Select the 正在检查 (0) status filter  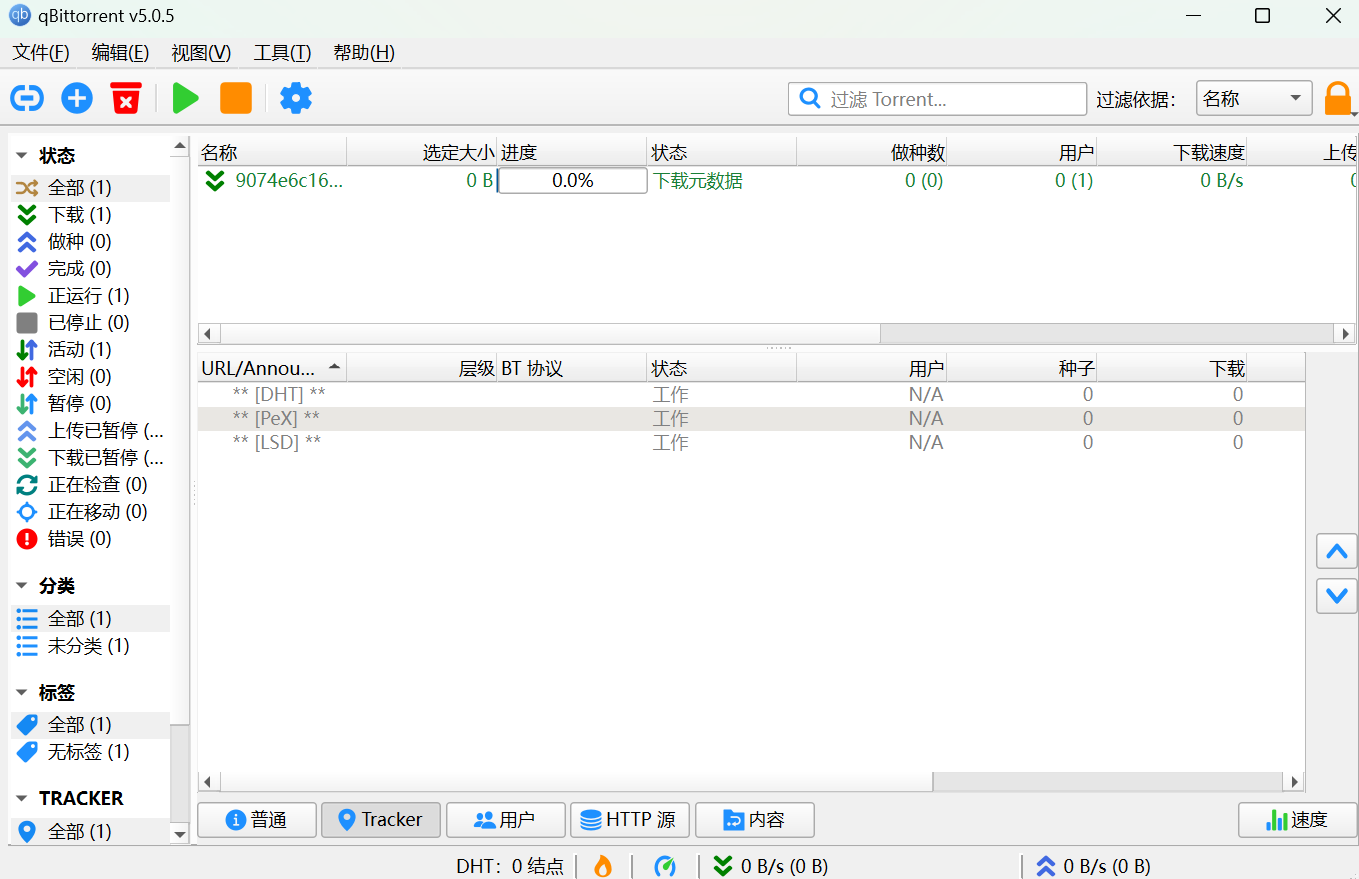point(90,485)
